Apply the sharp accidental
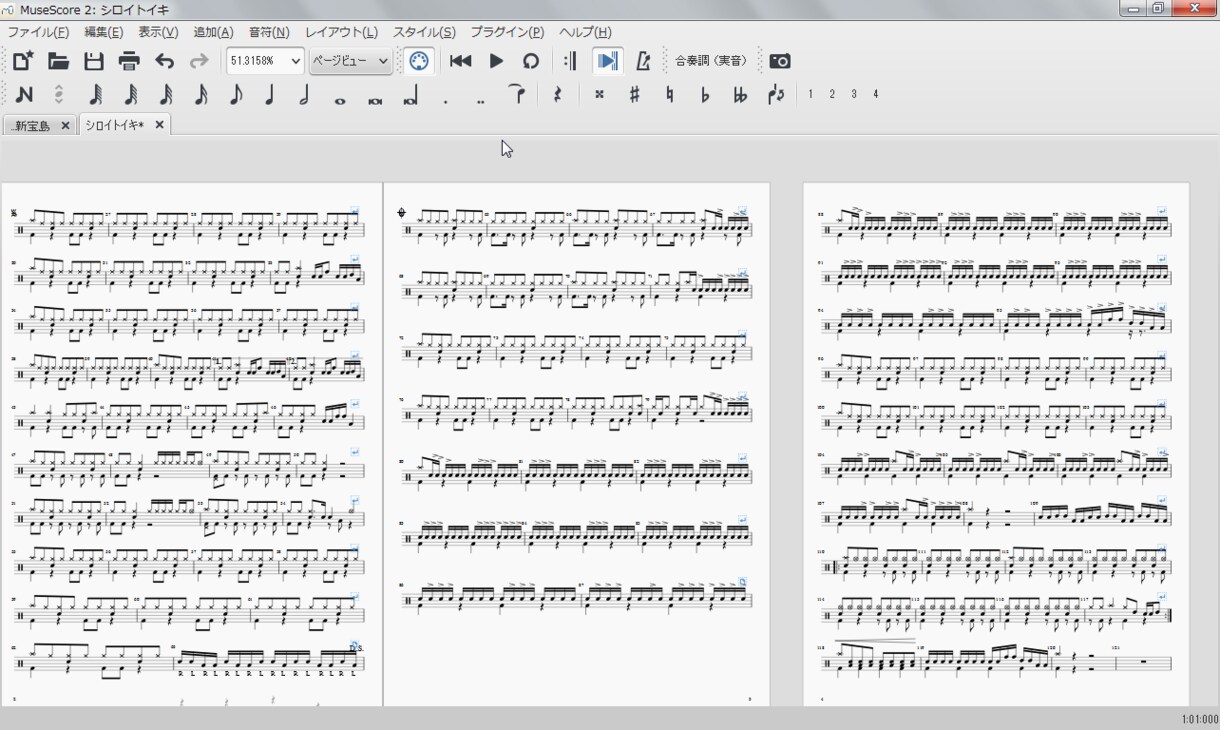 [634, 94]
